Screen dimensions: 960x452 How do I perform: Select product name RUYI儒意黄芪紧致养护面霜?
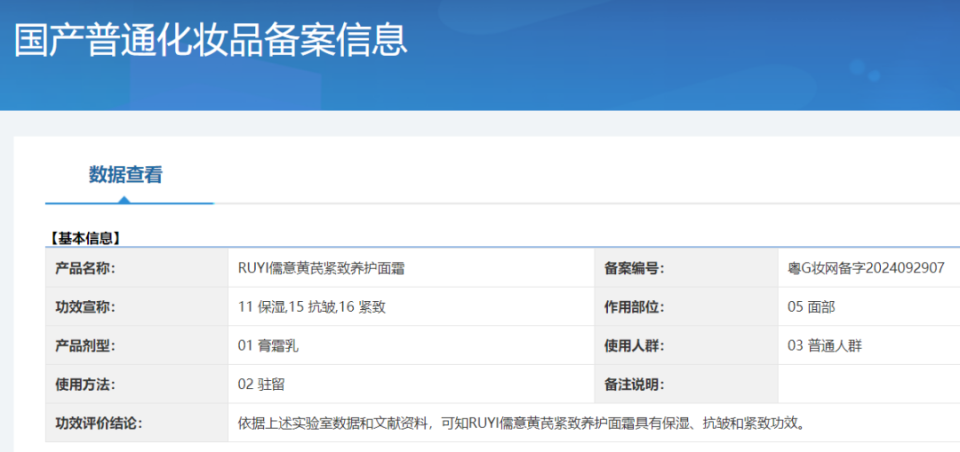(322, 268)
